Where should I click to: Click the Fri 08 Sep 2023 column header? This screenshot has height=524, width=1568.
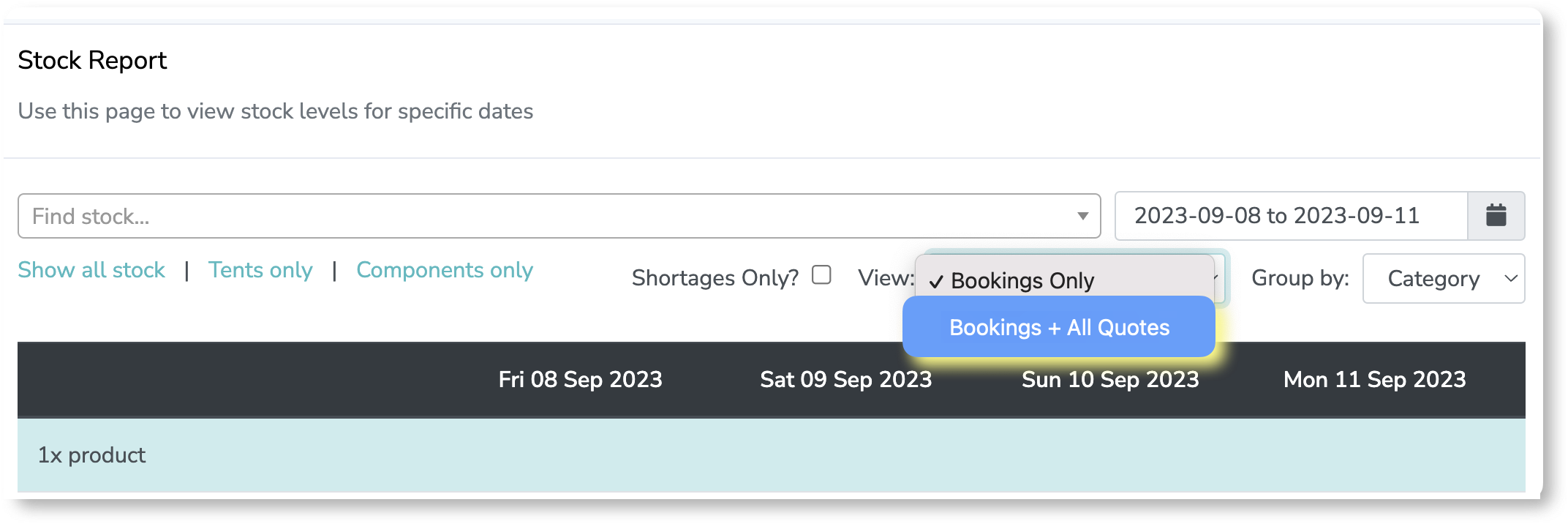tap(580, 379)
